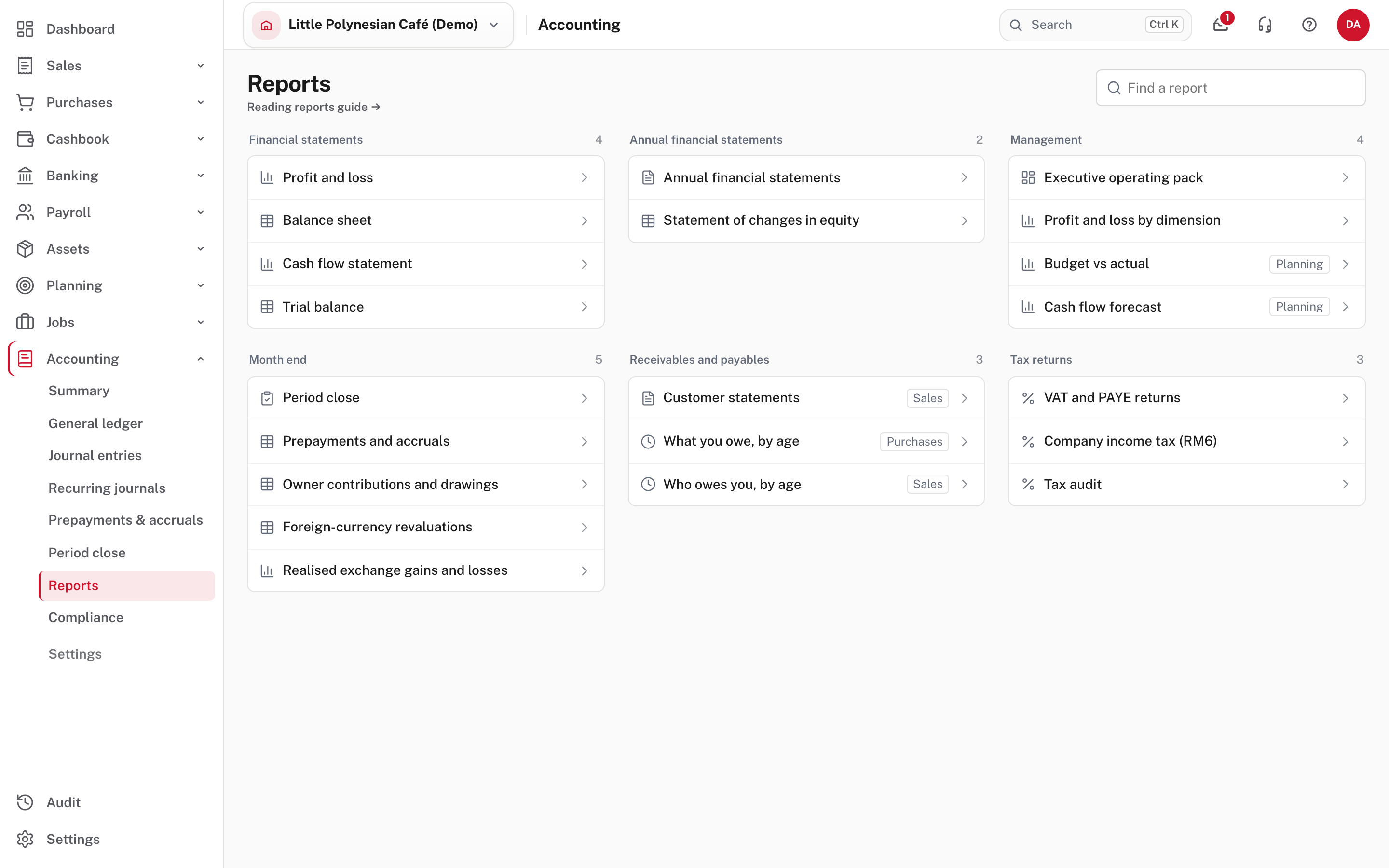Open the Trial balance report
Screen dimensions: 1389x868
point(425,307)
